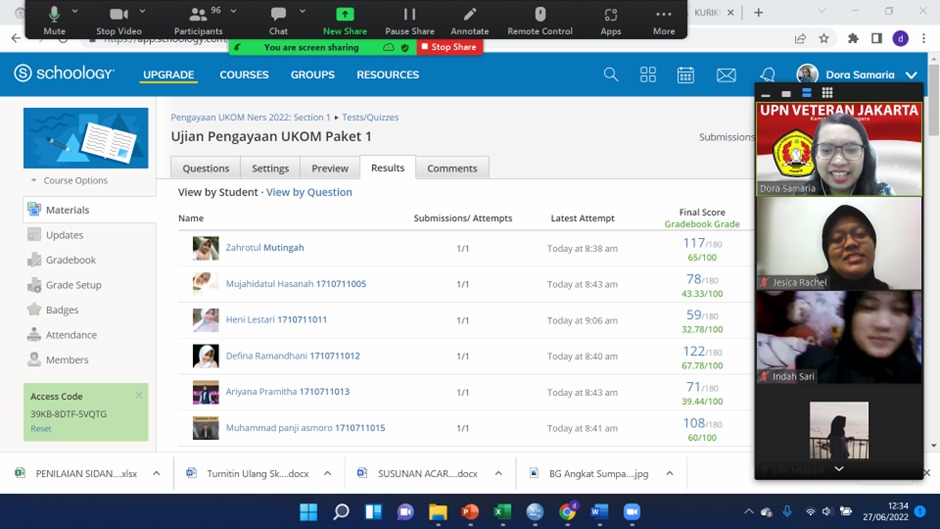Open Schoology messages envelope icon
Image resolution: width=940 pixels, height=529 pixels.
(x=726, y=75)
